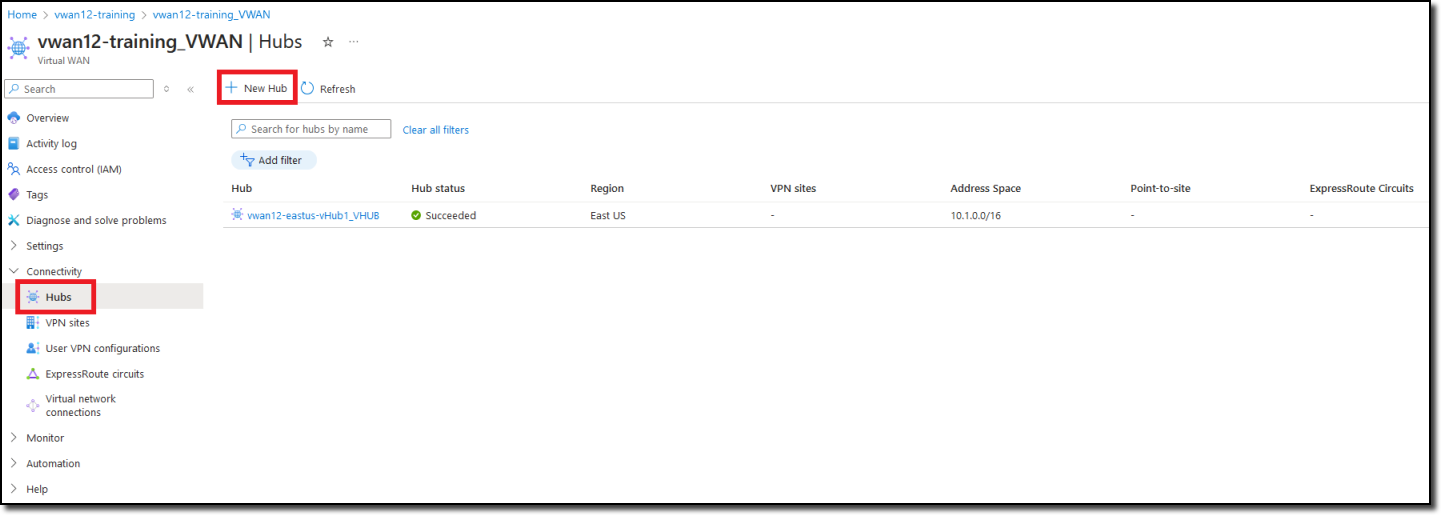The height and width of the screenshot is (515, 1441).
Task: Click the plus icon of New Hub
Action: (x=231, y=88)
